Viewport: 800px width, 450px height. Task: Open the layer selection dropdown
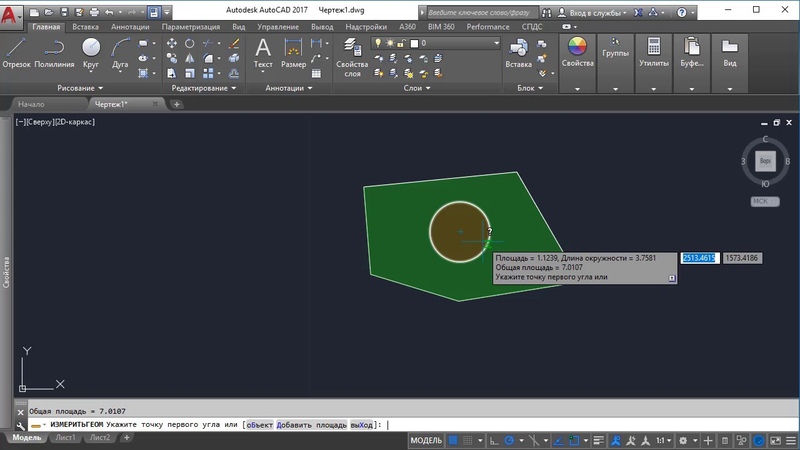pyautogui.click(x=436, y=43)
